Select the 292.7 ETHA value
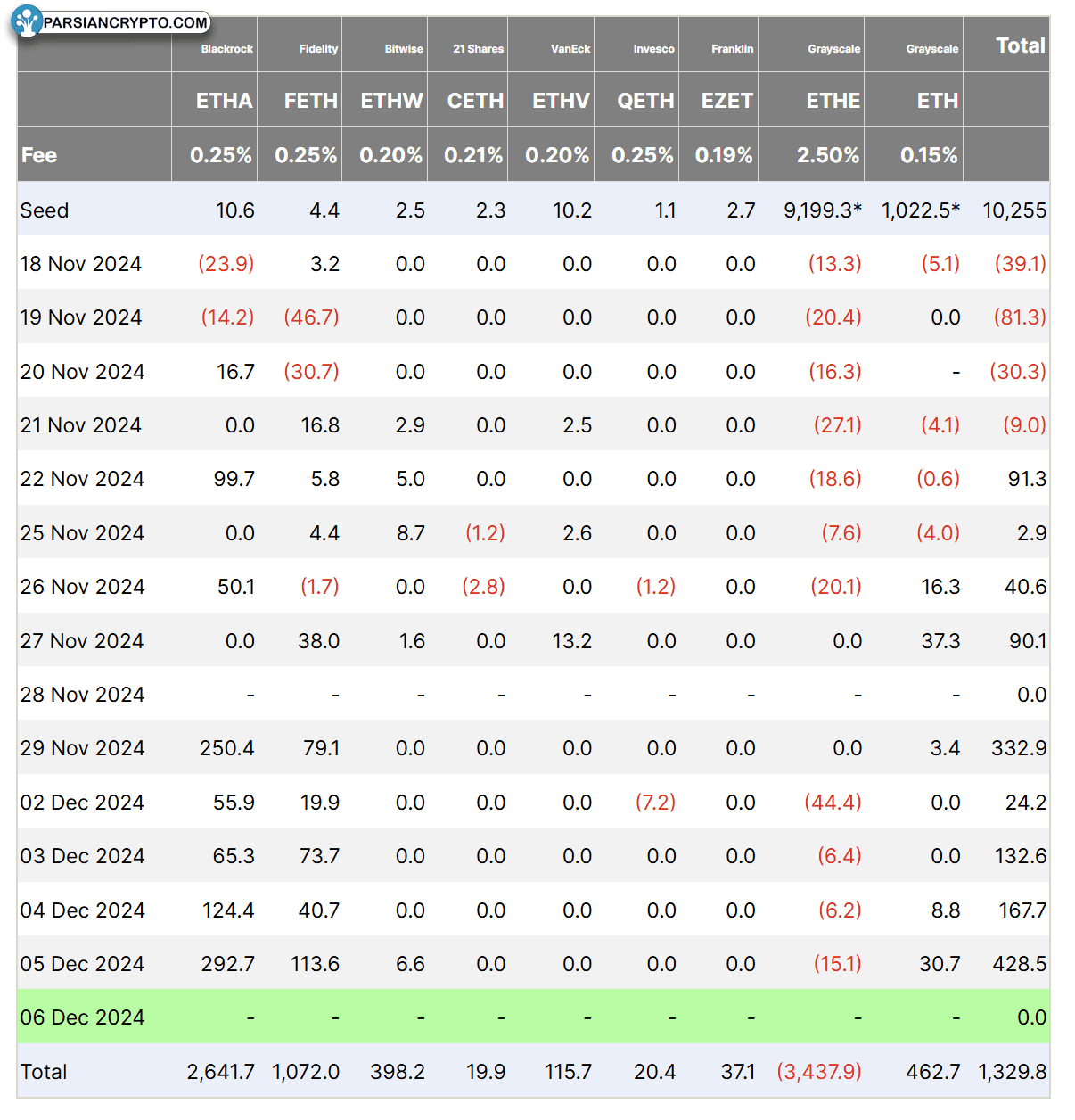The height and width of the screenshot is (1120, 1075). tap(228, 964)
